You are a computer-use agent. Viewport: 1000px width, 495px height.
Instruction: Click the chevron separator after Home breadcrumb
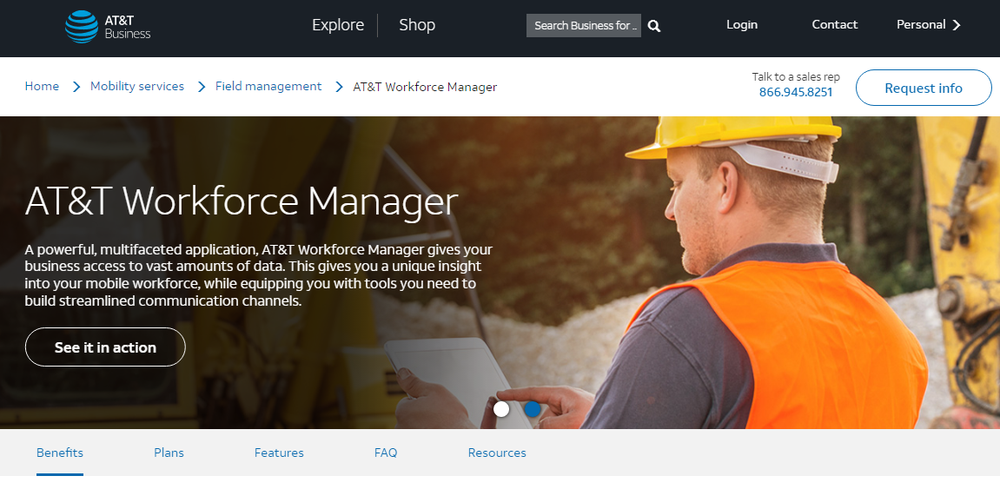[x=77, y=87]
